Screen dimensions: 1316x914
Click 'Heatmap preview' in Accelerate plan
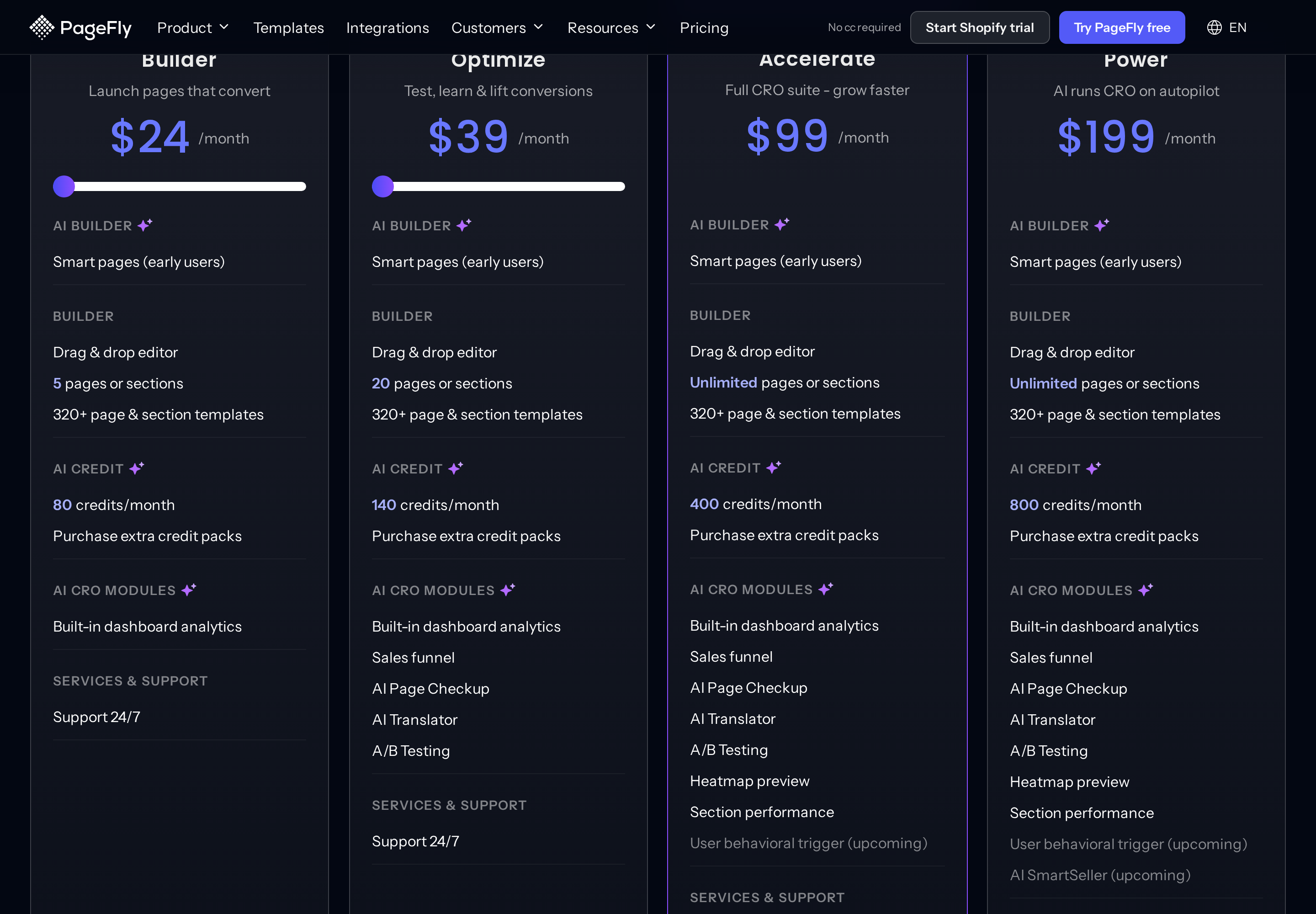pyautogui.click(x=750, y=781)
